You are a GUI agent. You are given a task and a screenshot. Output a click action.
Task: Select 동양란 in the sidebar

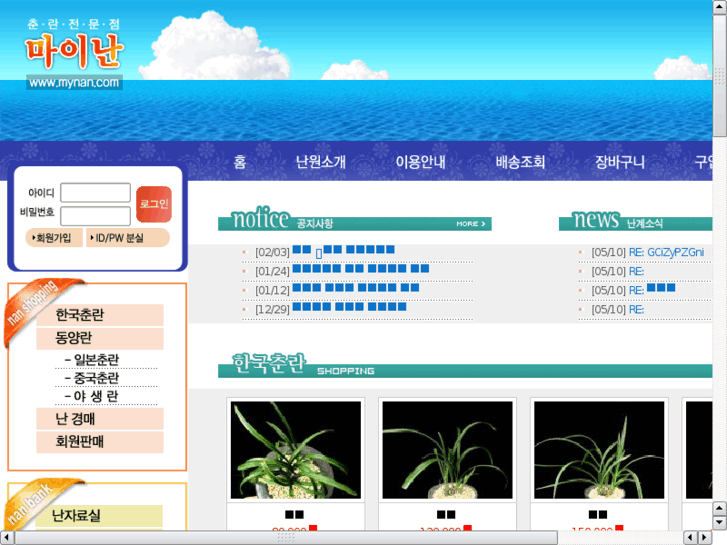click(x=100, y=338)
